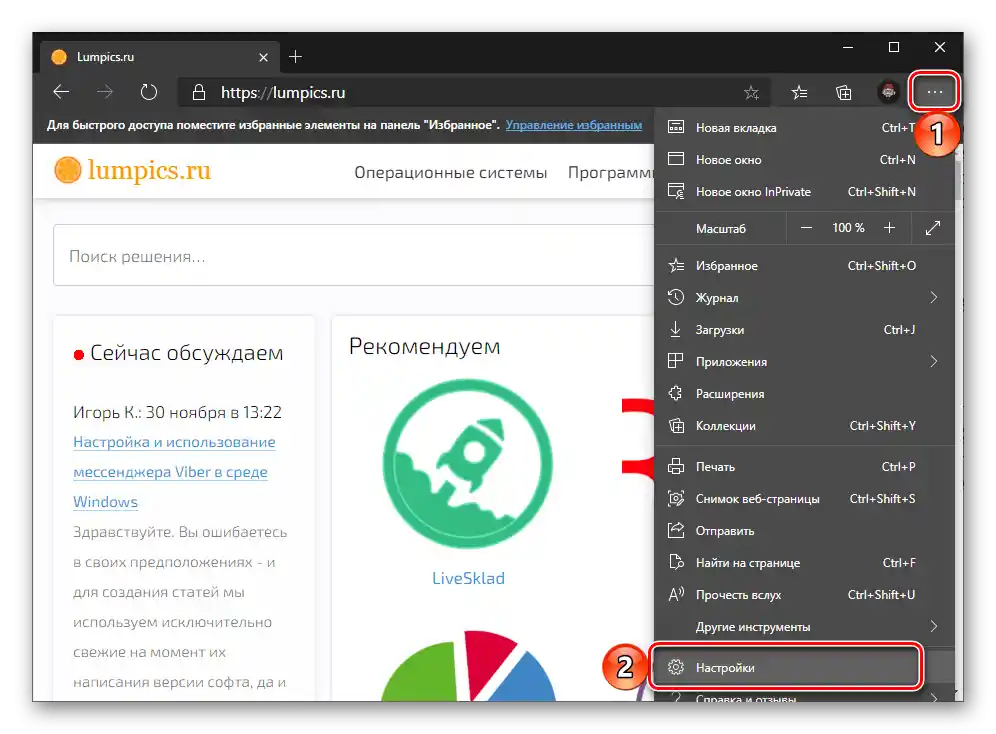The height and width of the screenshot is (734, 996).
Task: Click the pie chart thumbnail
Action: [x=468, y=665]
